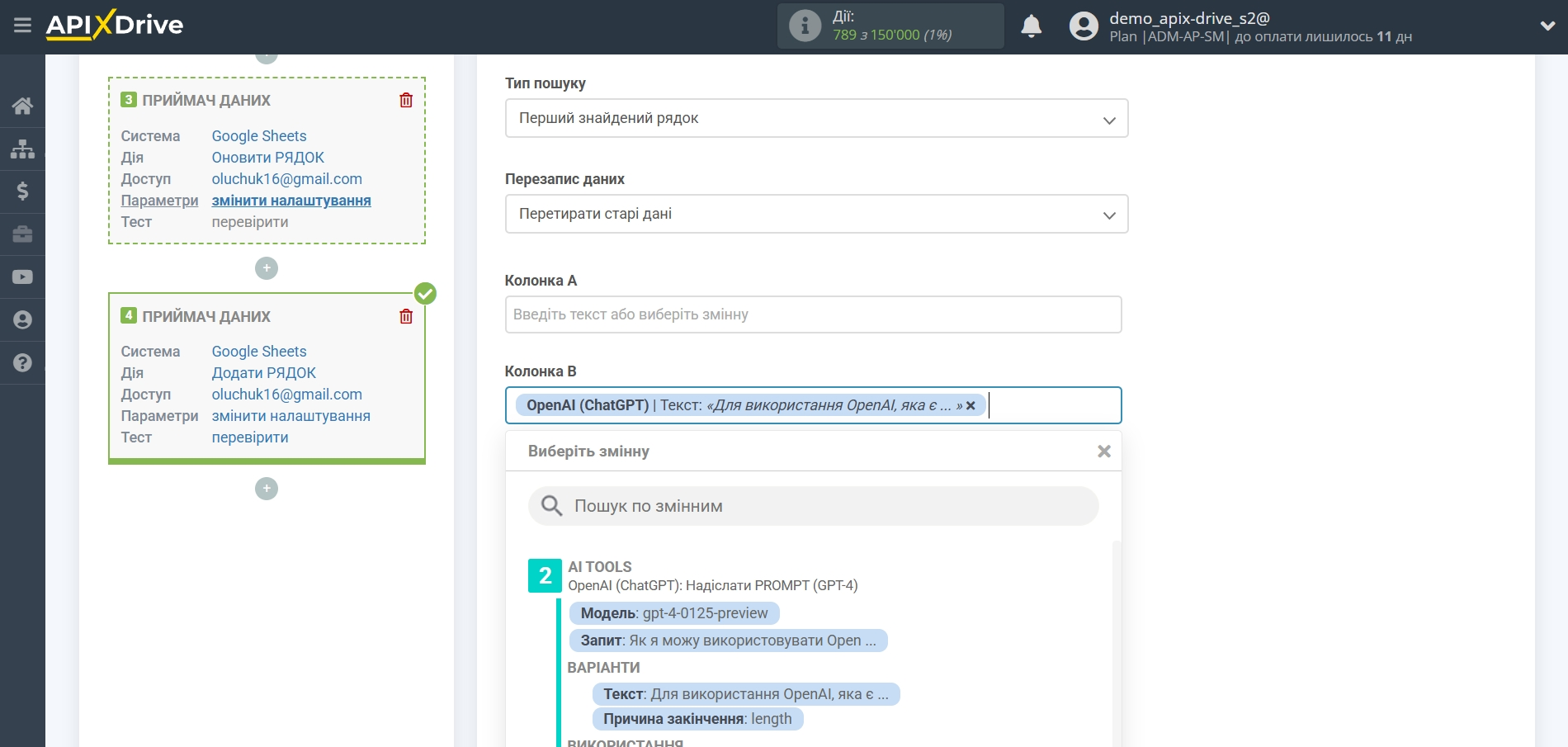Click the variable search magnifier icon
1568x747 pixels.
coord(551,505)
